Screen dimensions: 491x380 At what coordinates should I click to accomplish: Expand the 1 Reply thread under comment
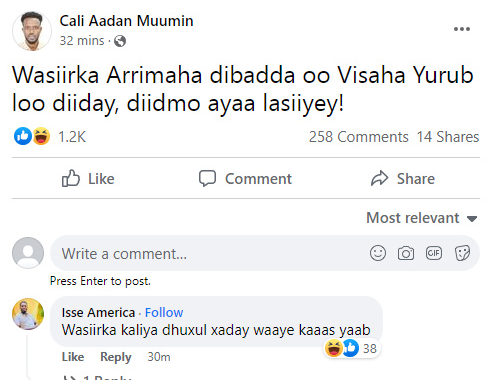[x=100, y=378]
